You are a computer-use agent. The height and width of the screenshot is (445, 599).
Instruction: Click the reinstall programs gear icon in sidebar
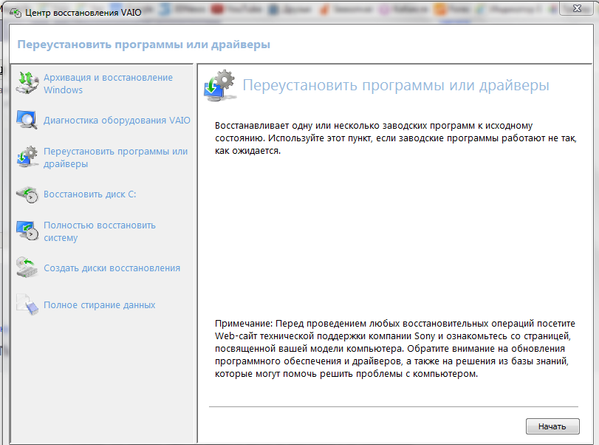pos(27,157)
